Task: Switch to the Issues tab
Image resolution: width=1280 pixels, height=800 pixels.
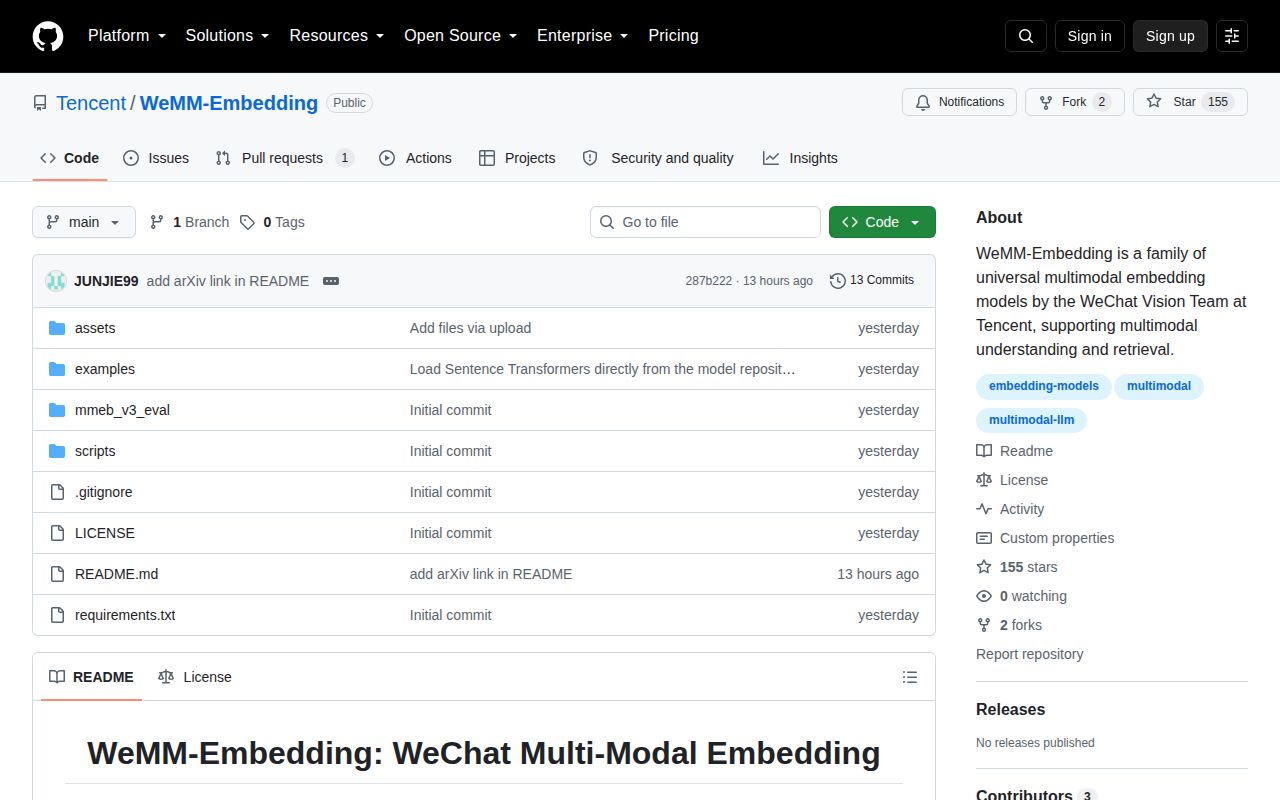Action: 156,158
